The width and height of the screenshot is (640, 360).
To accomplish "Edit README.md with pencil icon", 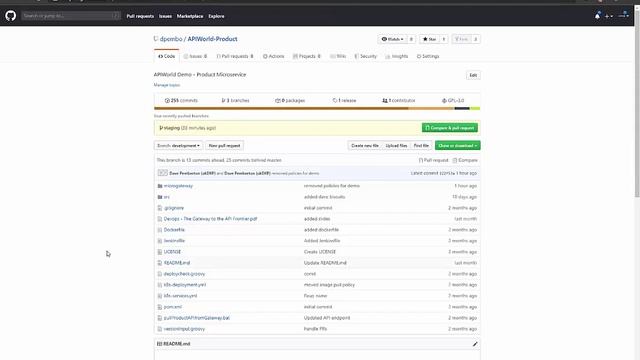I will [x=475, y=344].
